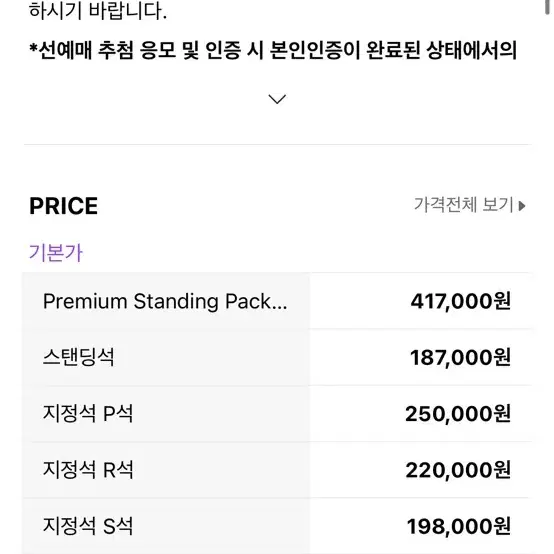
Task: Click the 220,000원 price
Action: 458,470
